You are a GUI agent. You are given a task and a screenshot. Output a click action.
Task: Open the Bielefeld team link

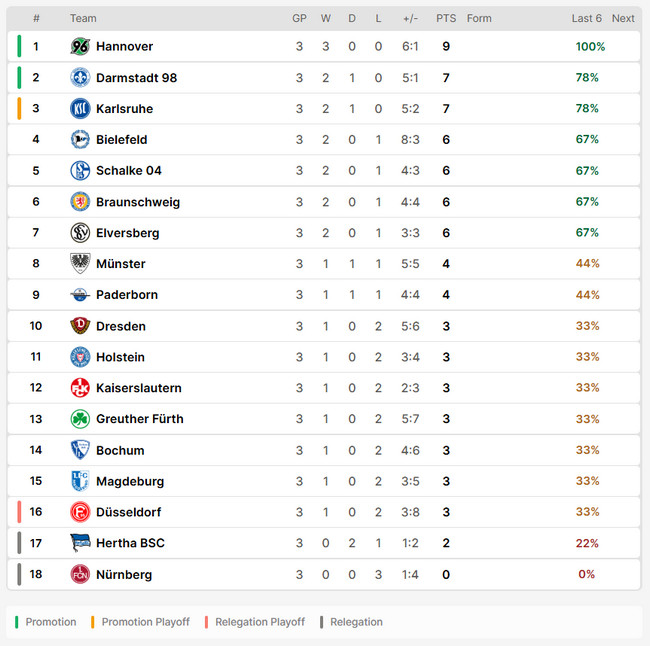tap(121, 139)
